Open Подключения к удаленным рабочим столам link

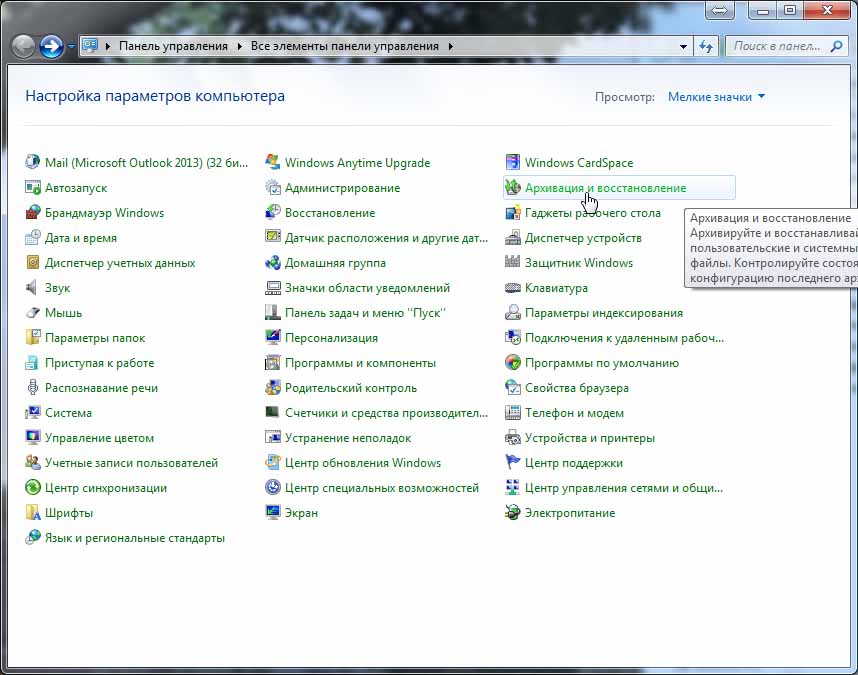pyautogui.click(x=624, y=338)
